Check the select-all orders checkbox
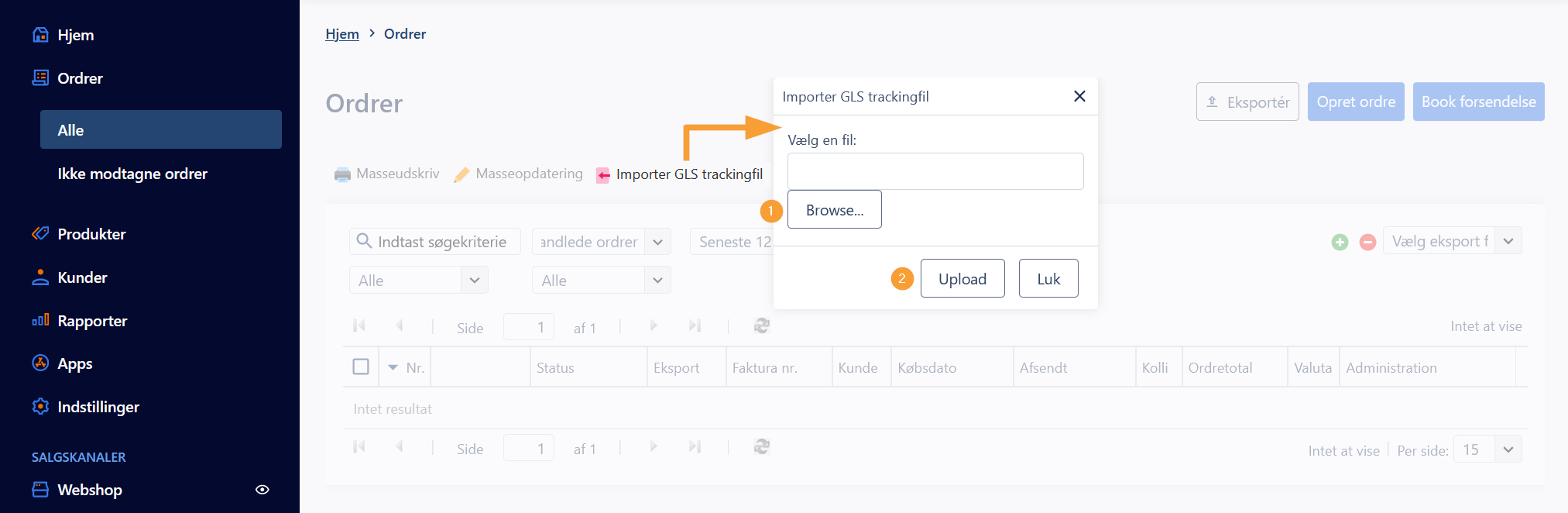 point(361,367)
